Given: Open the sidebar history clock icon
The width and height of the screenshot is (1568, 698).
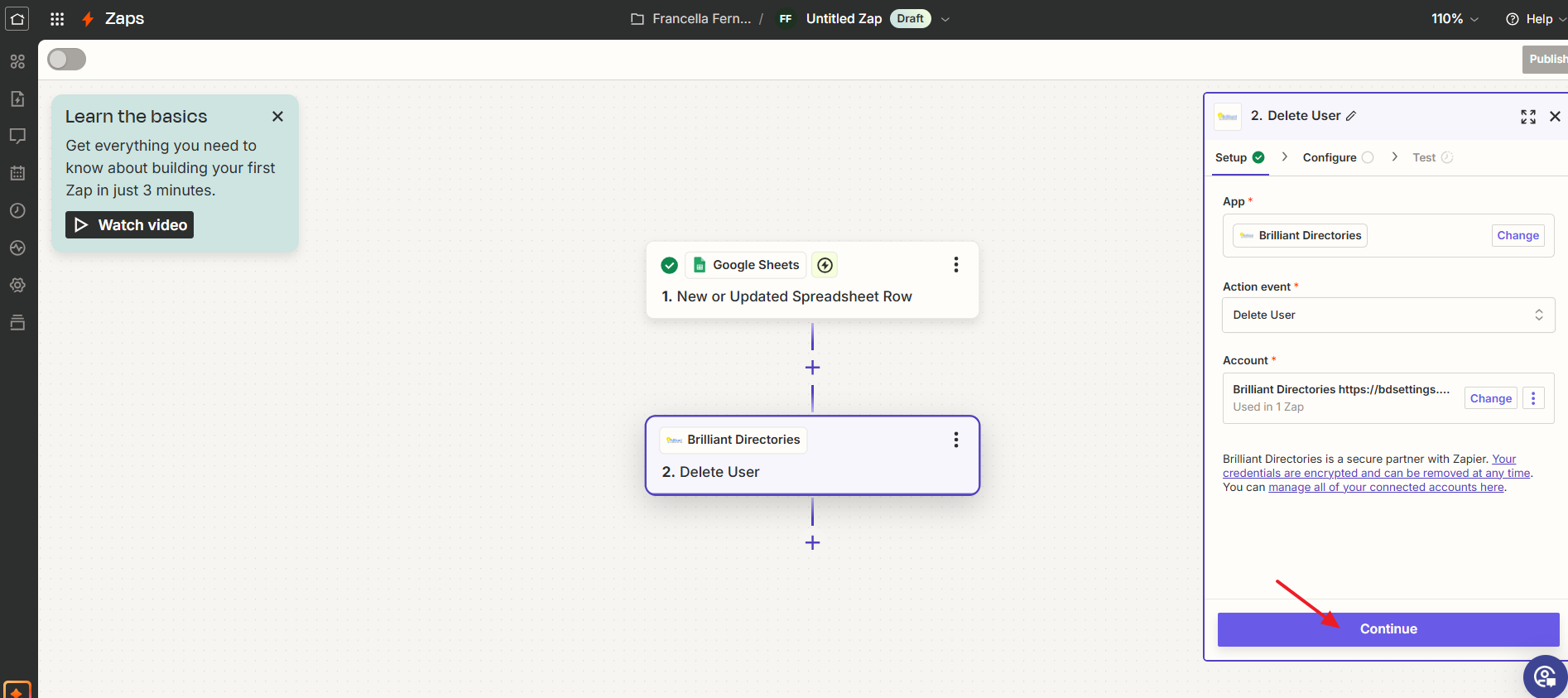Looking at the screenshot, I should tap(17, 210).
